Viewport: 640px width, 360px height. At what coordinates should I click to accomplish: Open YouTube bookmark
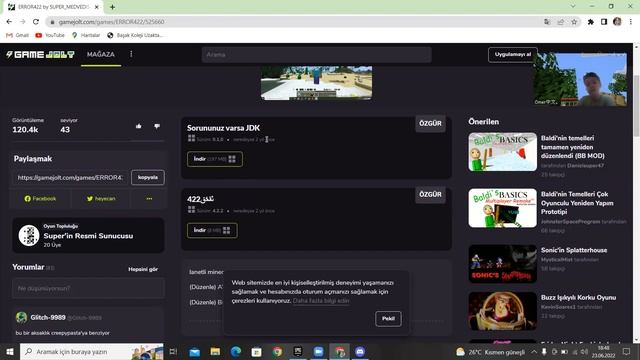(50, 35)
